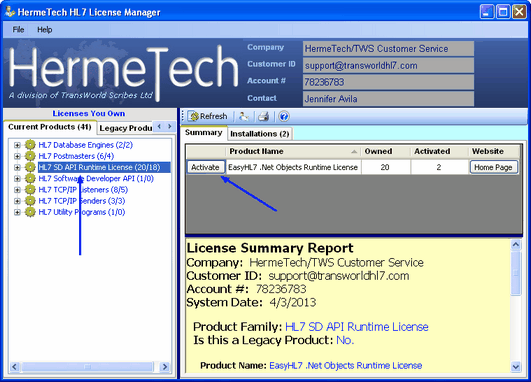Open the user account toolbar icon
The height and width of the screenshot is (382, 531).
(x=243, y=116)
